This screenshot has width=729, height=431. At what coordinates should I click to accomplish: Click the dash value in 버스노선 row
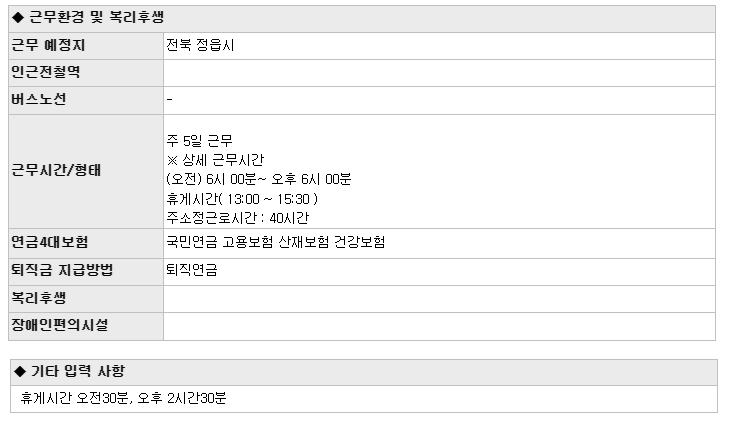coord(170,99)
